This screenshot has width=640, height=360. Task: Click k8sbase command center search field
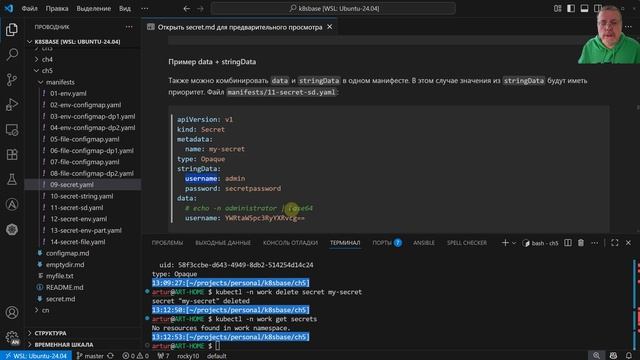click(x=333, y=8)
